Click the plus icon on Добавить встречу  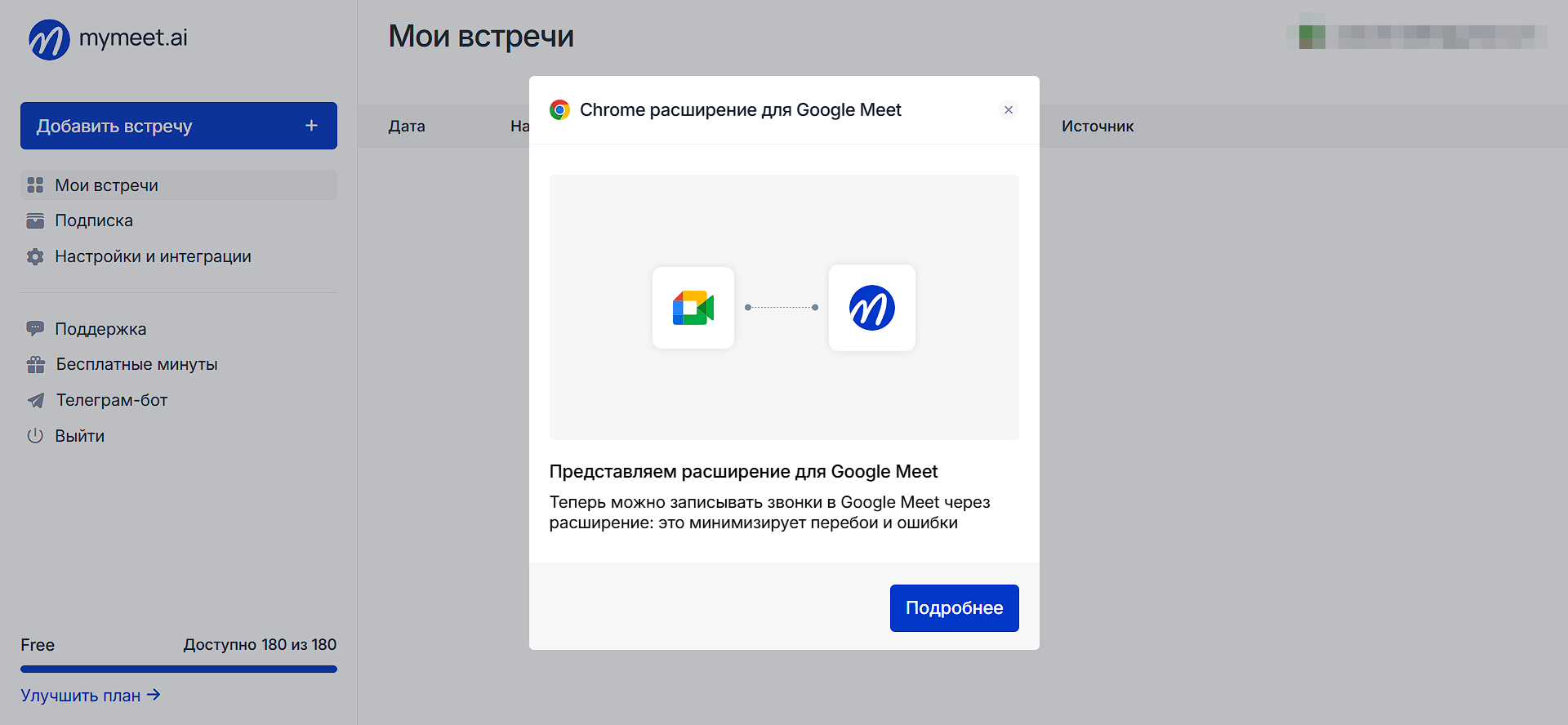(311, 126)
